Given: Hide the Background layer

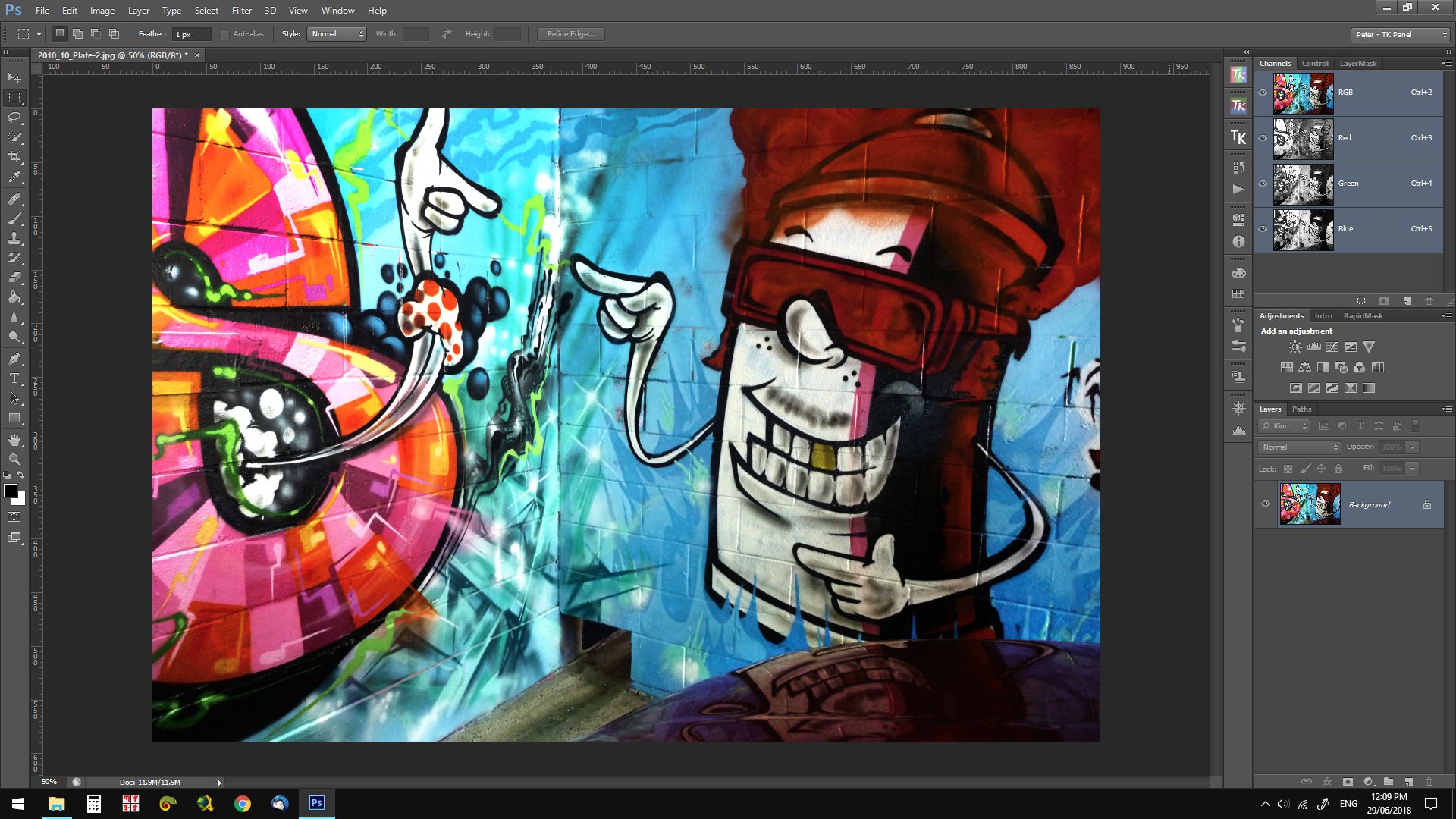Looking at the screenshot, I should coord(1265,504).
